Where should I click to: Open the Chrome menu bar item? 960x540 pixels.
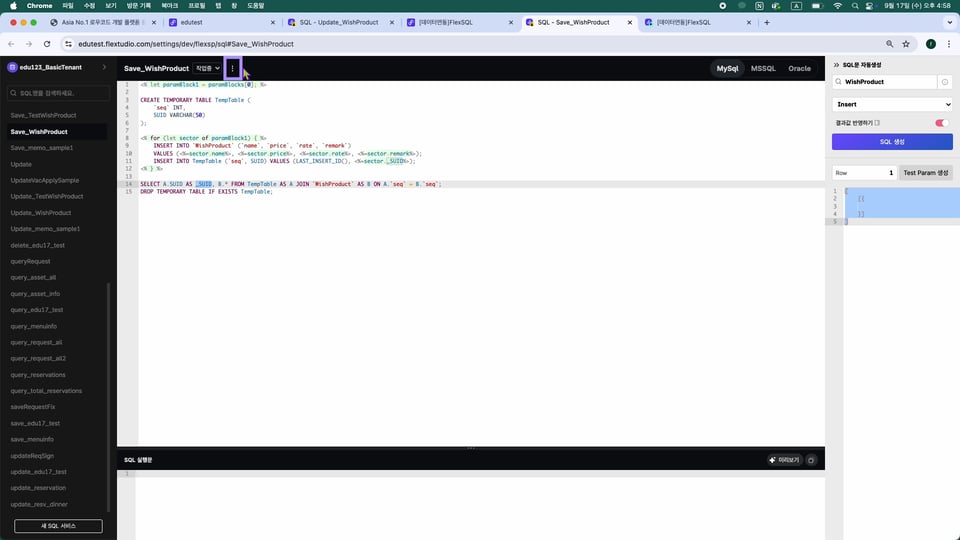[39, 6]
